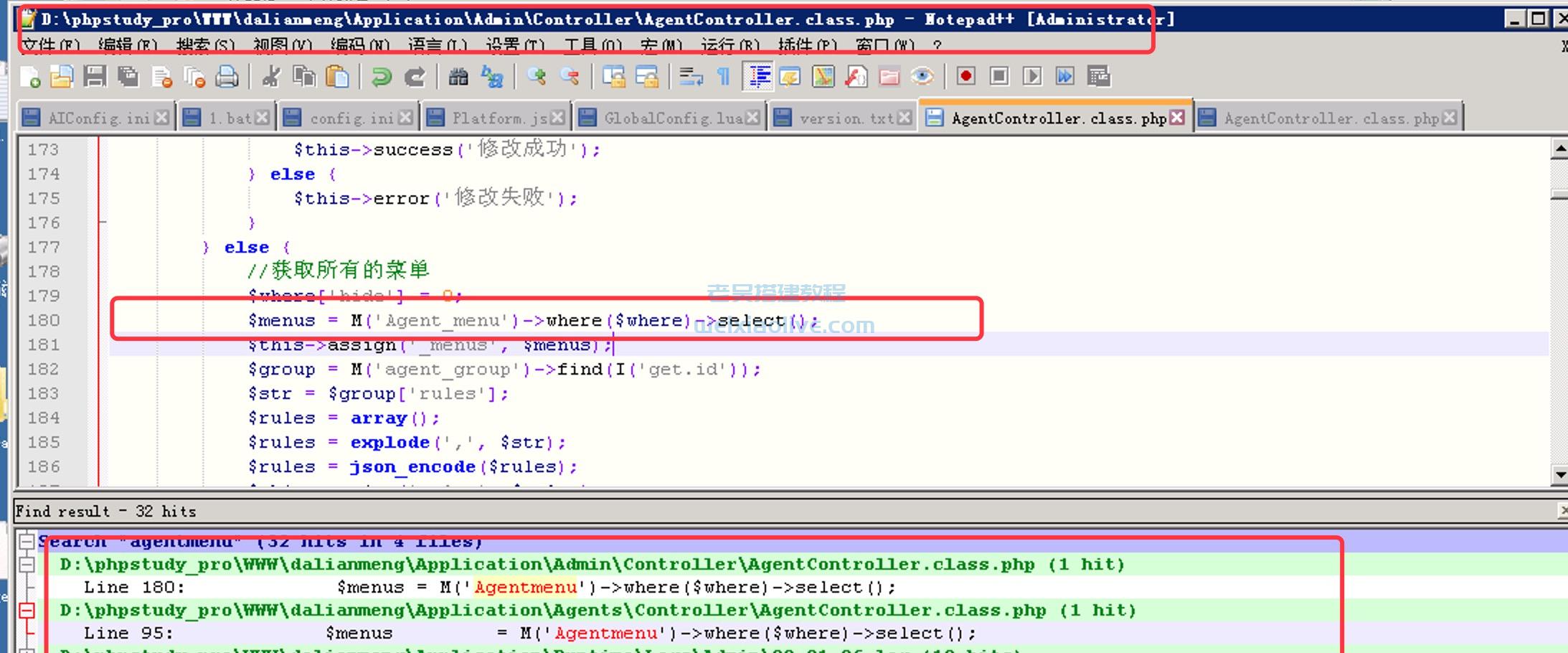Collapse the Admin\Controller\AgentController.class.php result node
This screenshot has height=653, width=1568.
click(27, 564)
